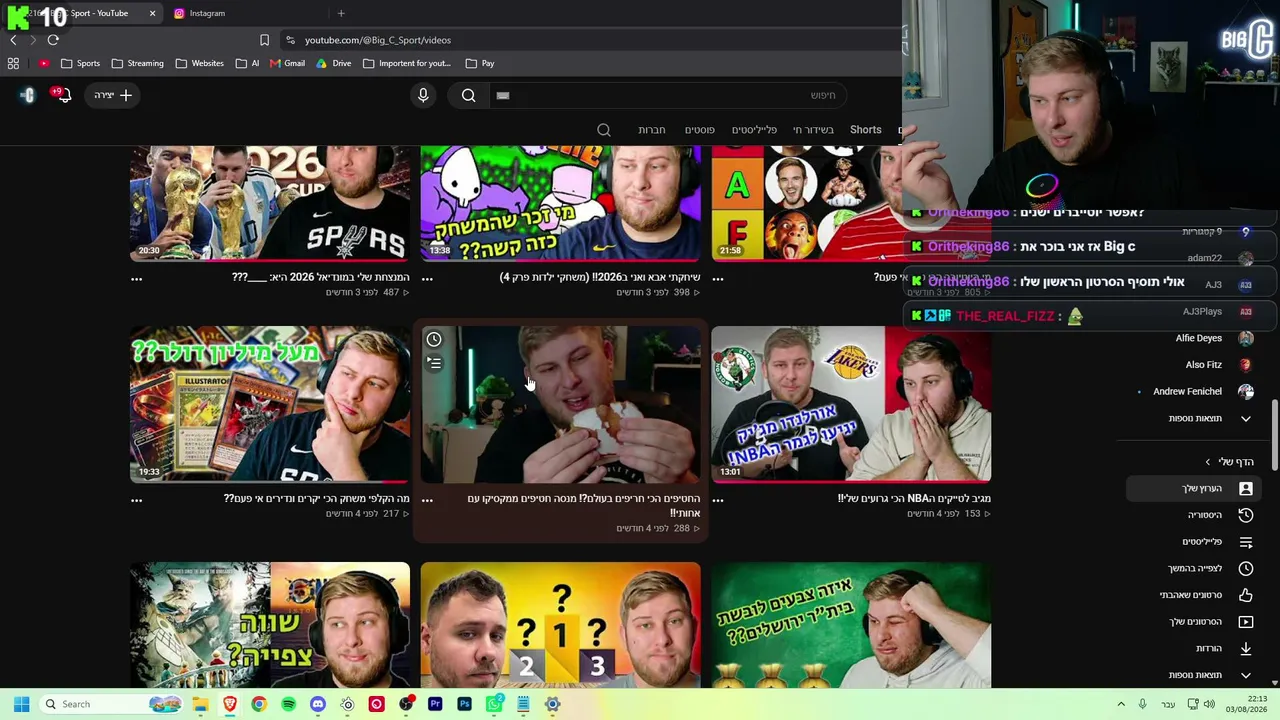This screenshot has width=1280, height=720.
Task: Reload the page in the browser
Action: [x=53, y=40]
